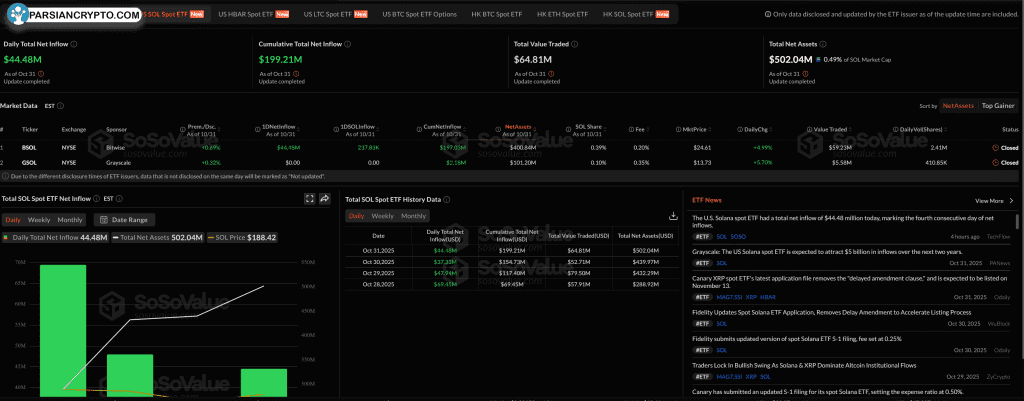
Task: Open the HK SOL Spot ETF tab
Action: click(635, 14)
